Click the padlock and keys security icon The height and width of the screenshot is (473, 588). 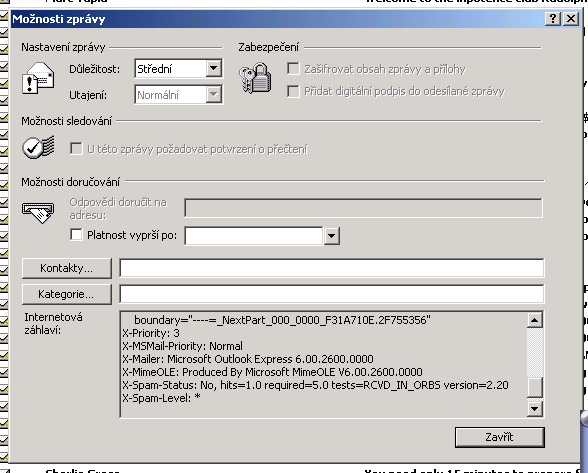coord(255,78)
